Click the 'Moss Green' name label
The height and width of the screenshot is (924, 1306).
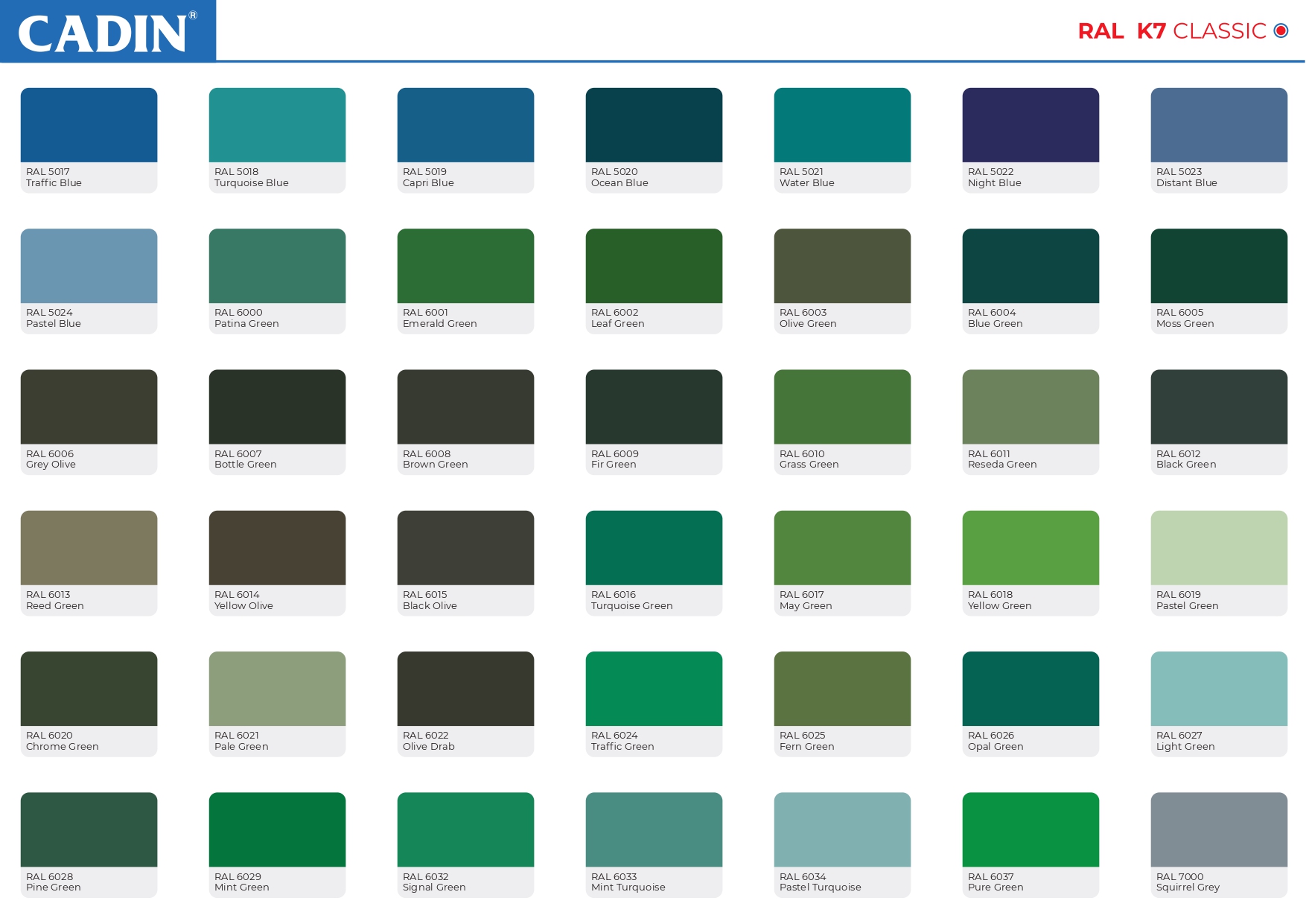1185,324
